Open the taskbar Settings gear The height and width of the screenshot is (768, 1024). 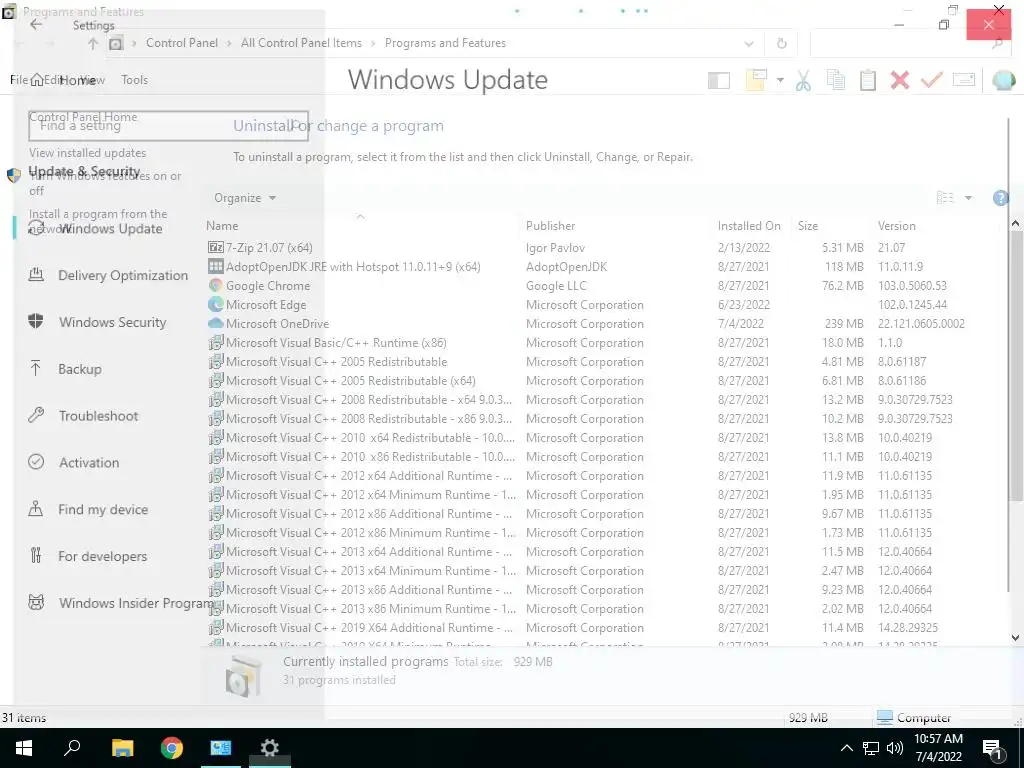(x=269, y=748)
